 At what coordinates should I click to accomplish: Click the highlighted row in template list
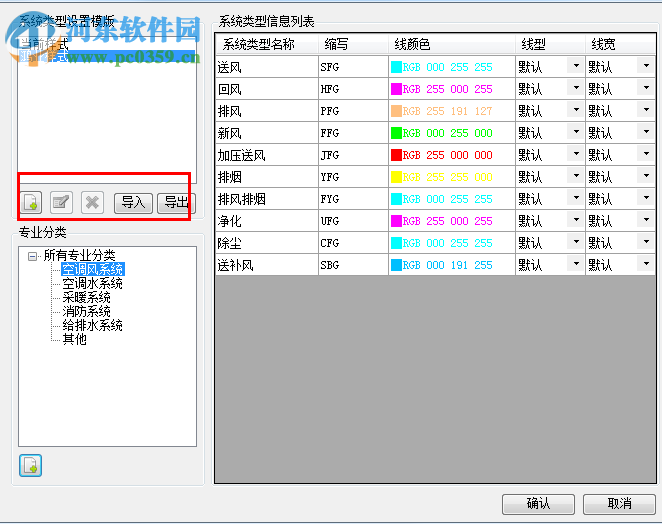coord(107,56)
